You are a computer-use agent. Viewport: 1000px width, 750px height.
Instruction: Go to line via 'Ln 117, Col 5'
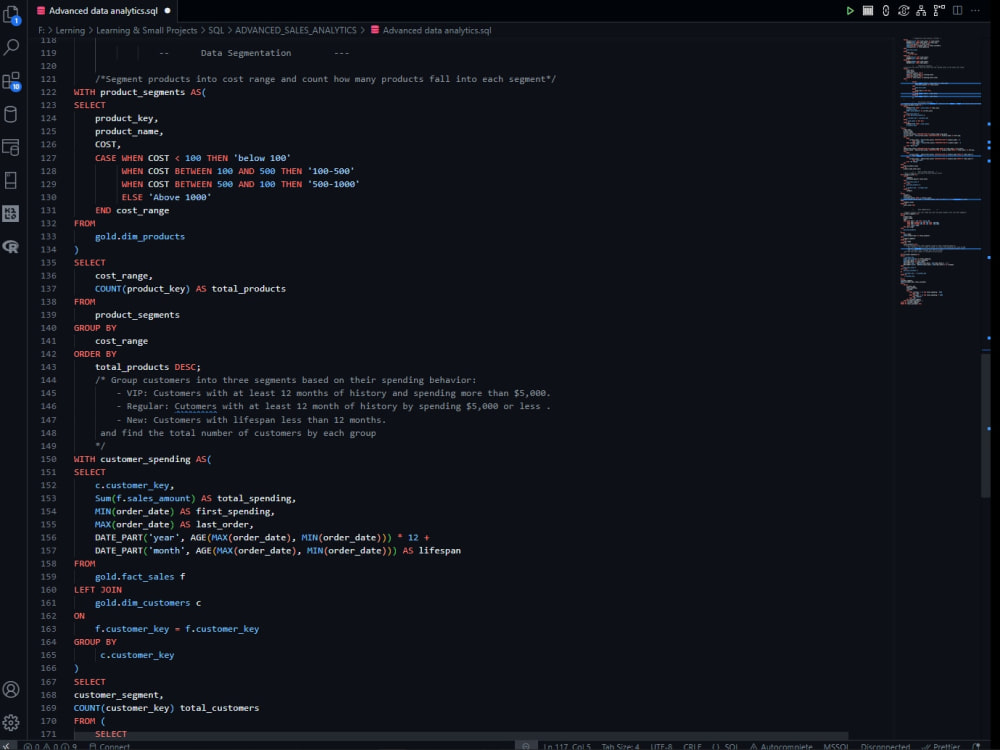point(567,746)
